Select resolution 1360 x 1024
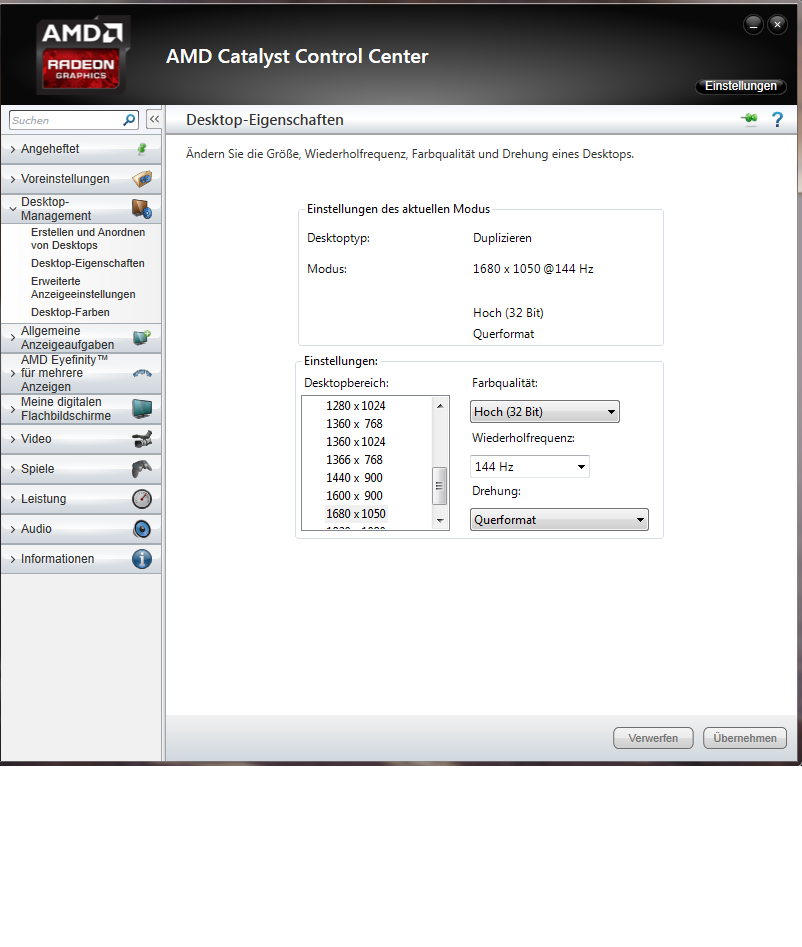Viewport: 802px width, 947px height. tap(356, 442)
